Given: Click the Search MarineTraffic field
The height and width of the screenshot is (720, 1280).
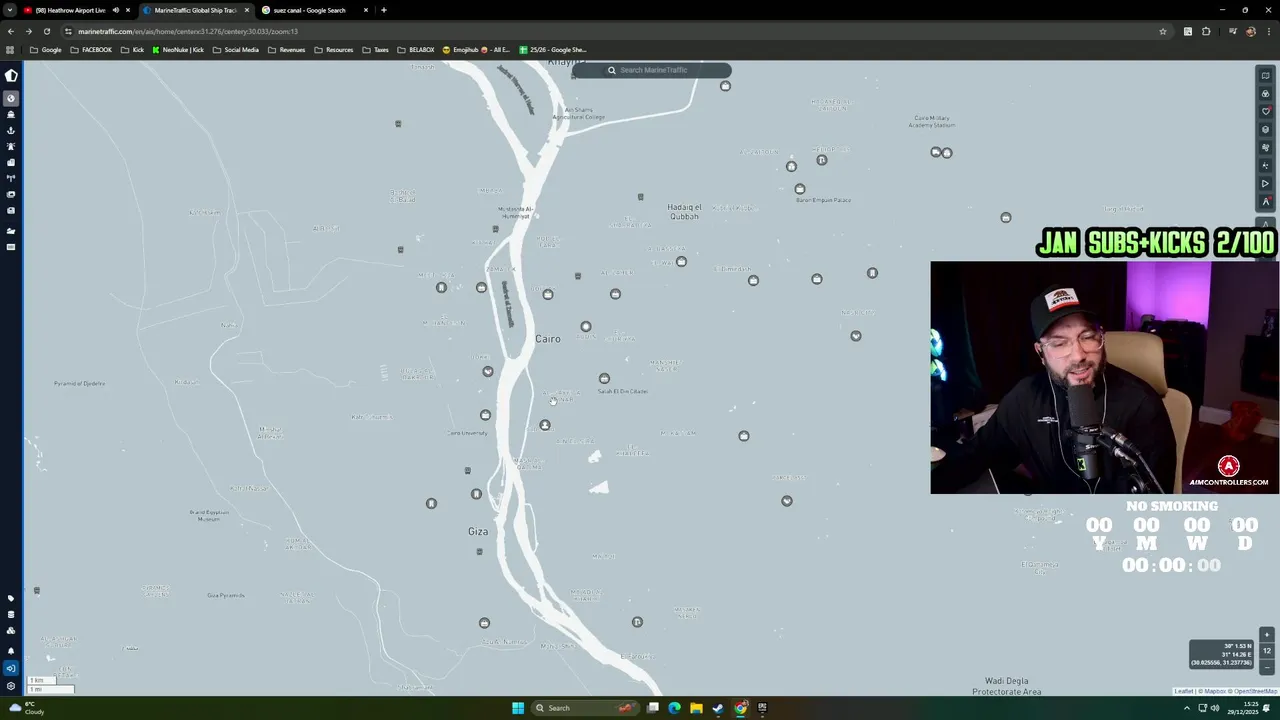Looking at the screenshot, I should click(x=651, y=70).
